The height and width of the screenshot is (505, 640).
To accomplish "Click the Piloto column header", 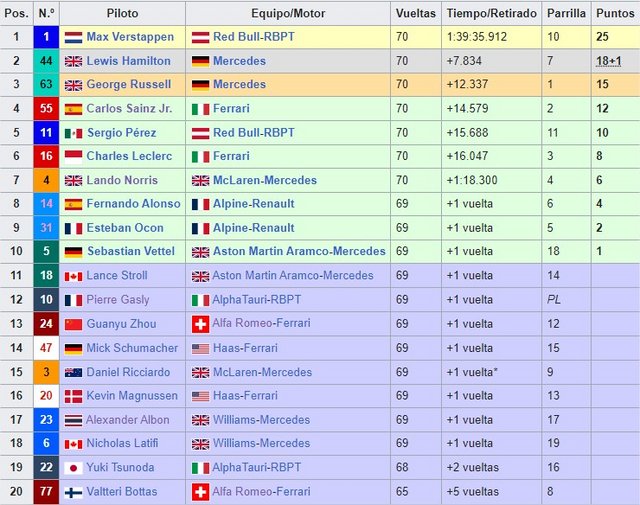I will click(x=122, y=13).
